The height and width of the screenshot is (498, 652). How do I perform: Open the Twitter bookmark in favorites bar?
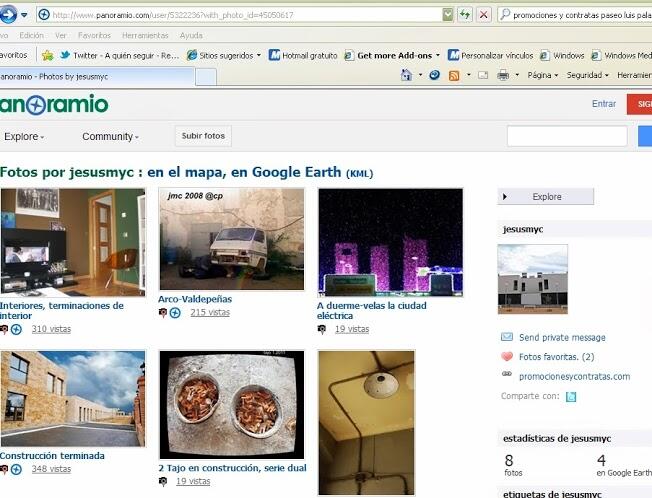pos(119,55)
